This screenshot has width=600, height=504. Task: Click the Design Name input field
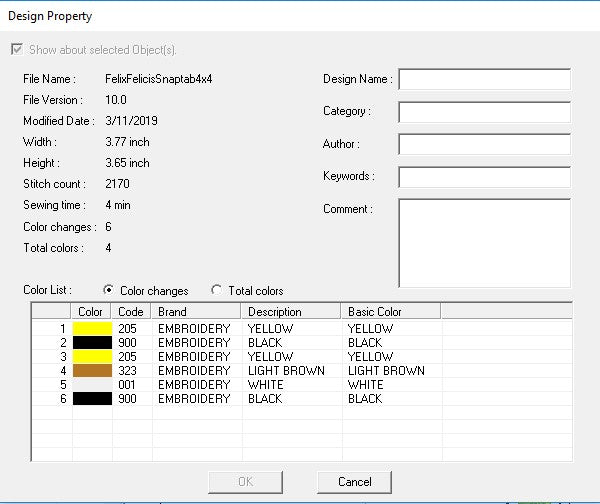(x=484, y=79)
